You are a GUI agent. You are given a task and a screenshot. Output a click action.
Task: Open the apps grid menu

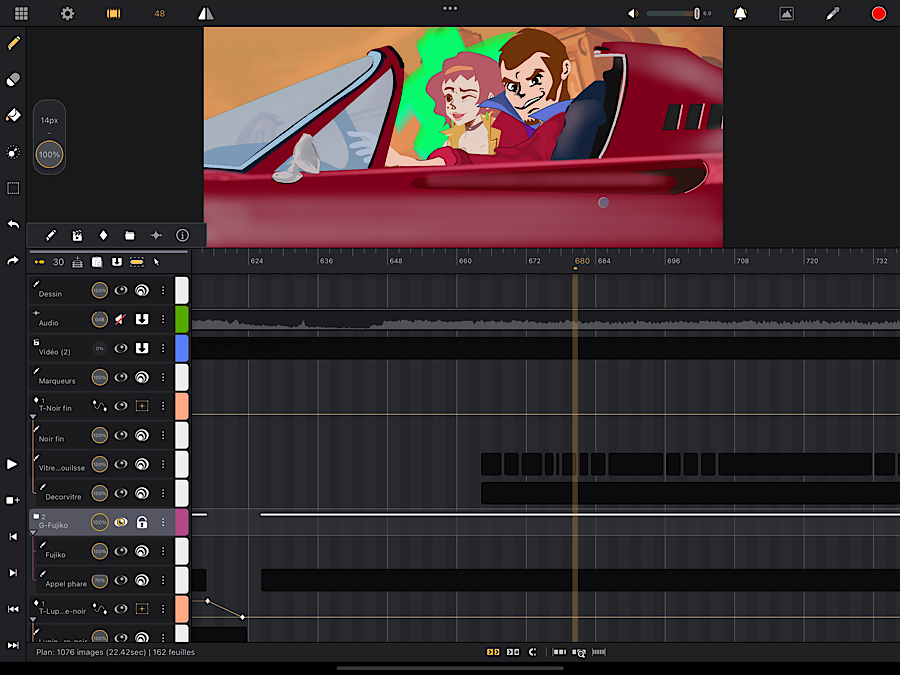[21, 13]
